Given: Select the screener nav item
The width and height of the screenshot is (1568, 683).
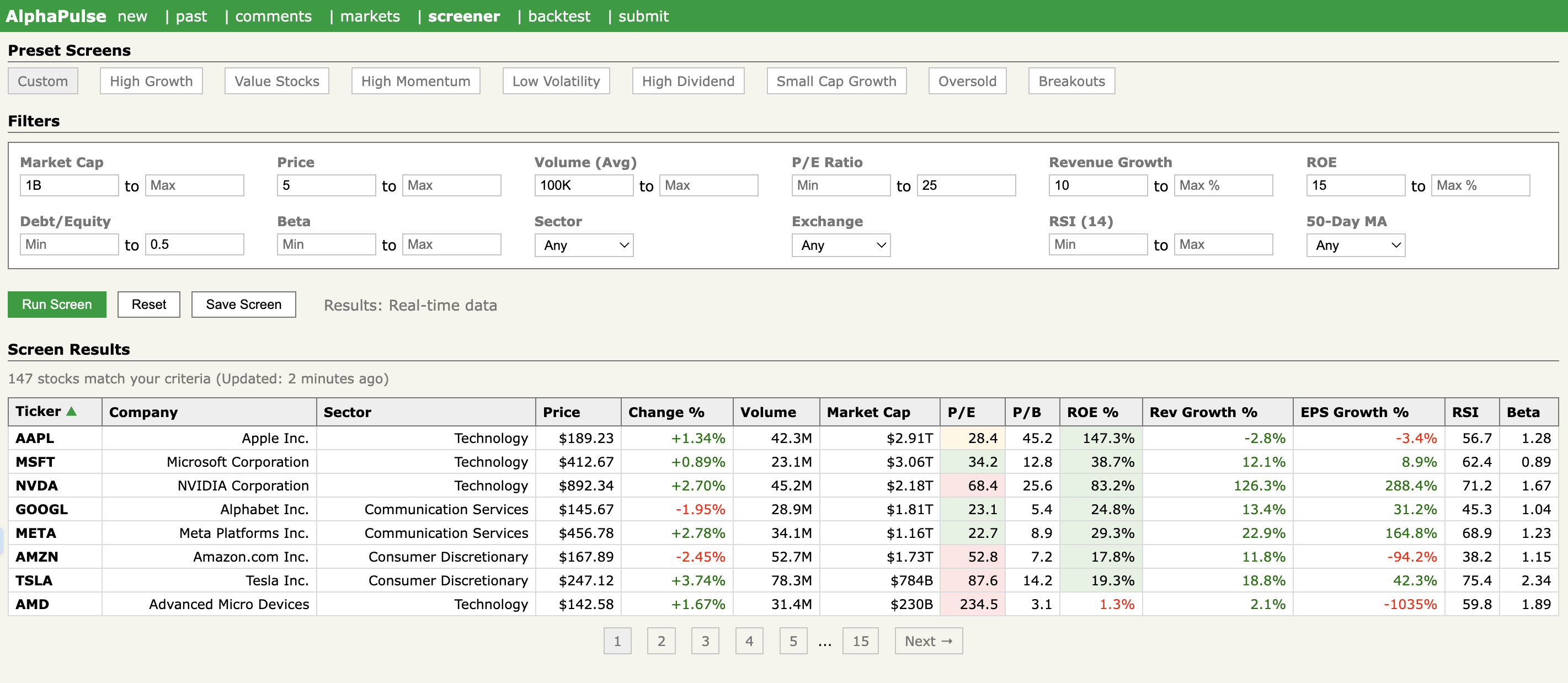Looking at the screenshot, I should 464,17.
